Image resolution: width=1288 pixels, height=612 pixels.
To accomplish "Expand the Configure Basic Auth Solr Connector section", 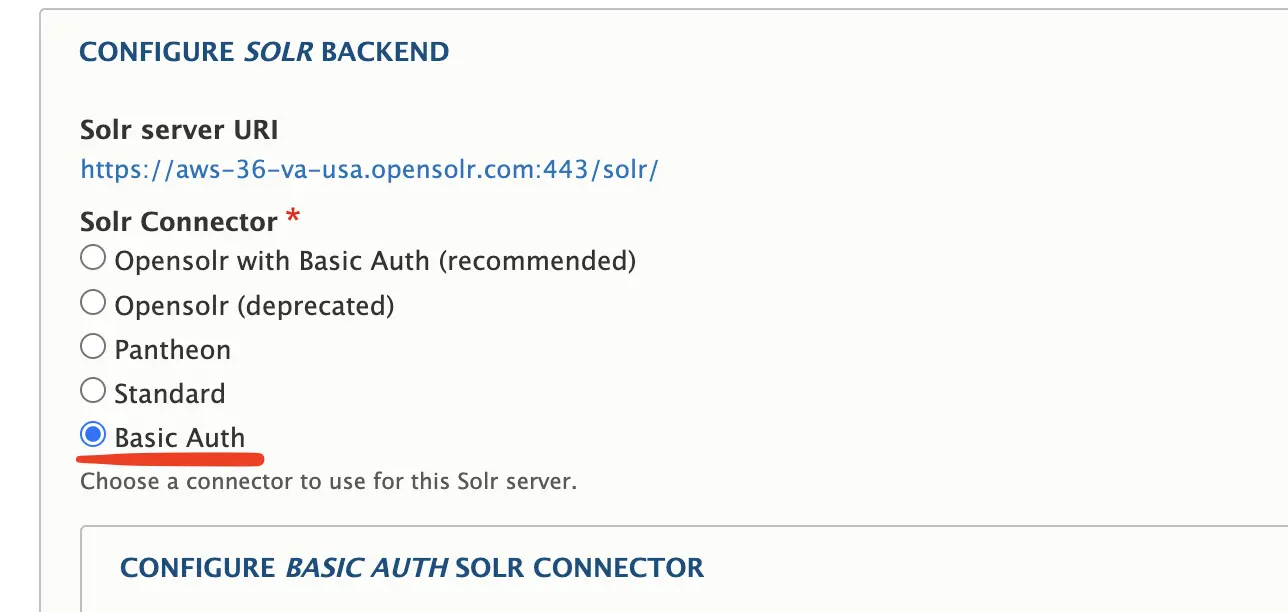I will [x=411, y=567].
